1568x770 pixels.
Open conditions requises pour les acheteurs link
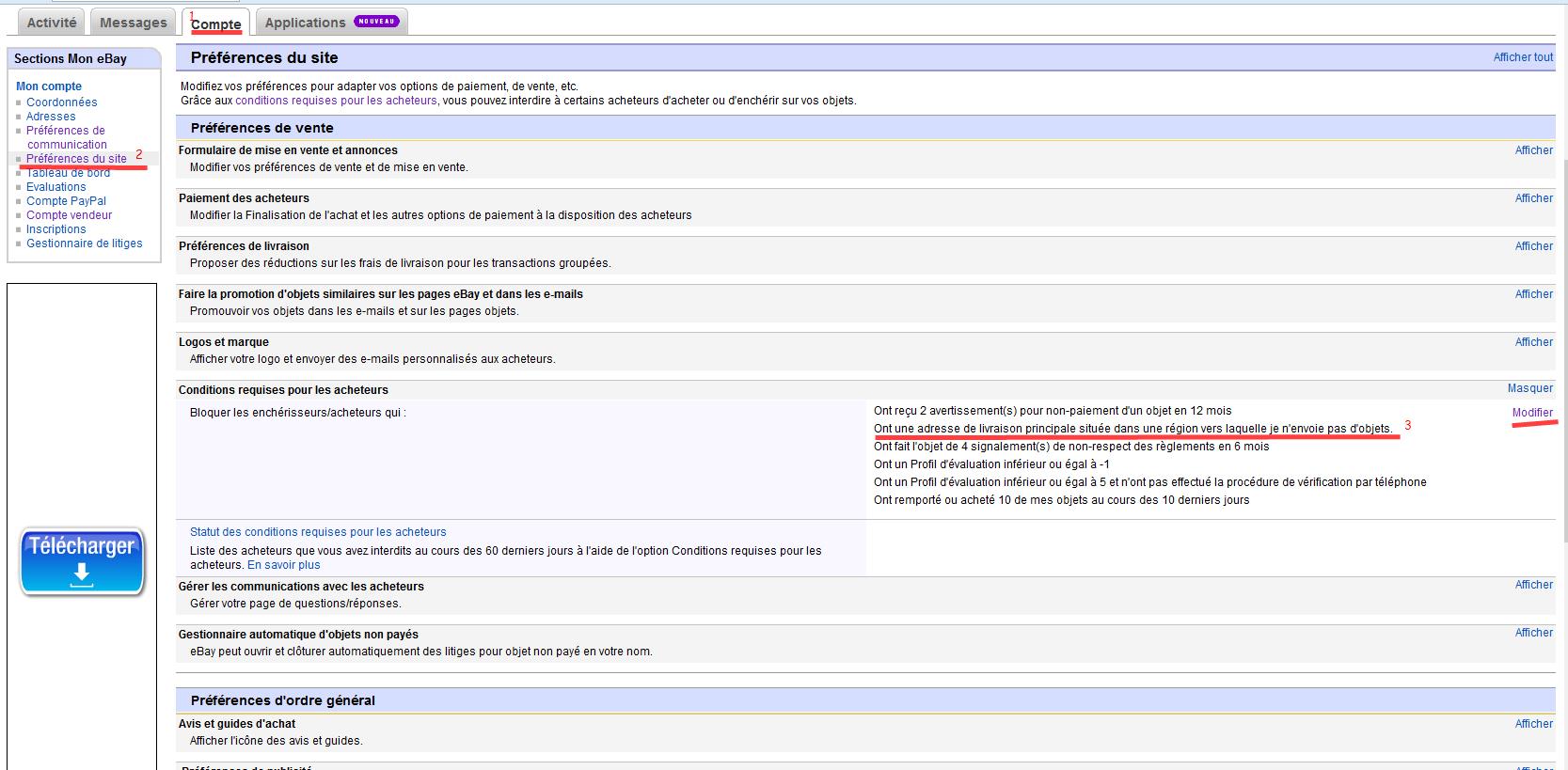(336, 101)
